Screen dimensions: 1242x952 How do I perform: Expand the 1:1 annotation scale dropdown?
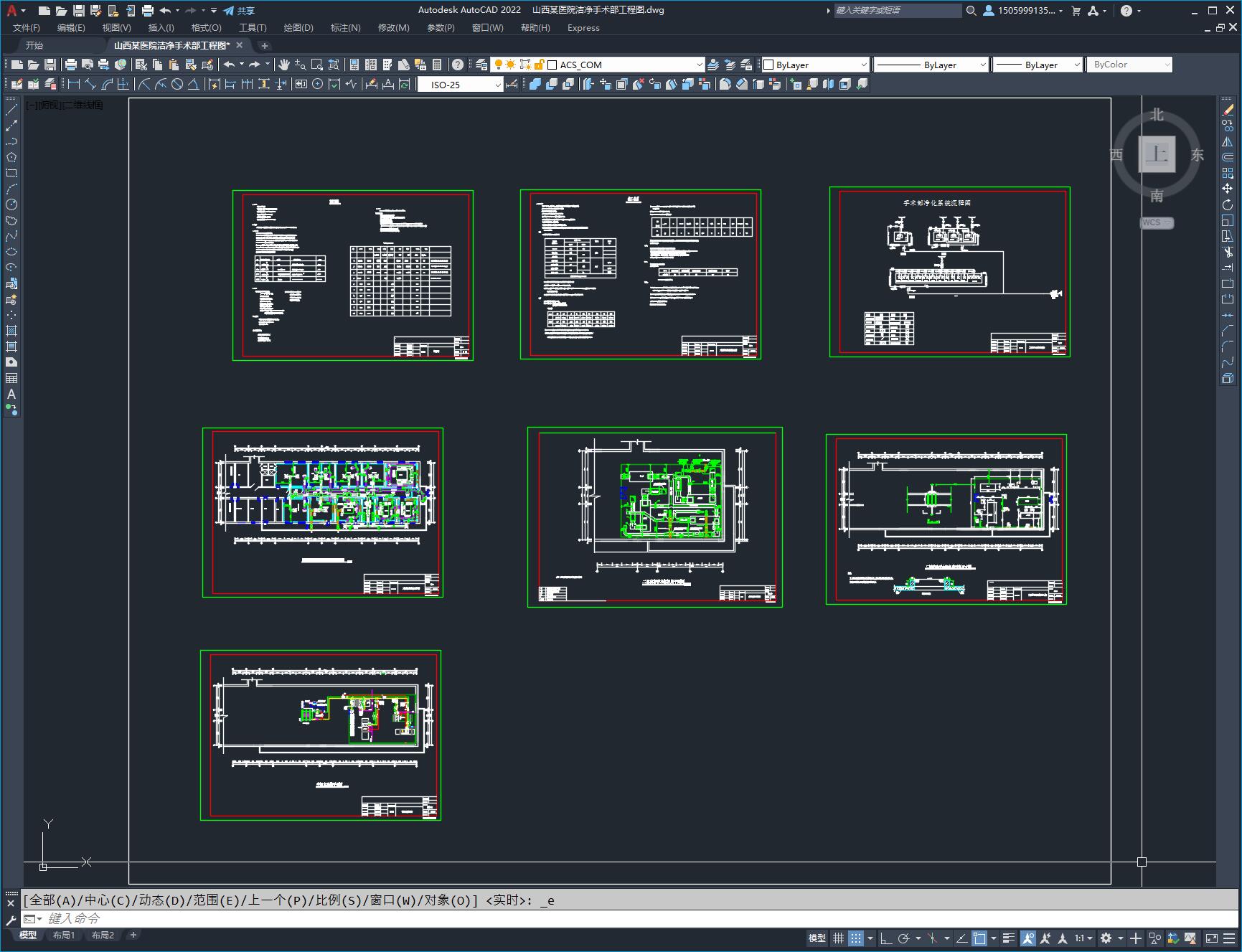coord(1083,938)
